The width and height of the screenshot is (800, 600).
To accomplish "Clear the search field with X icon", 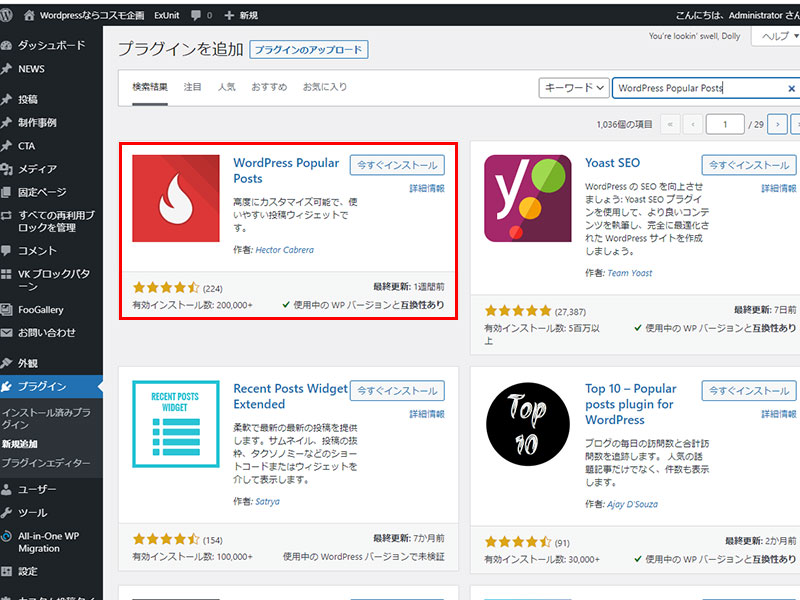I will tap(791, 88).
